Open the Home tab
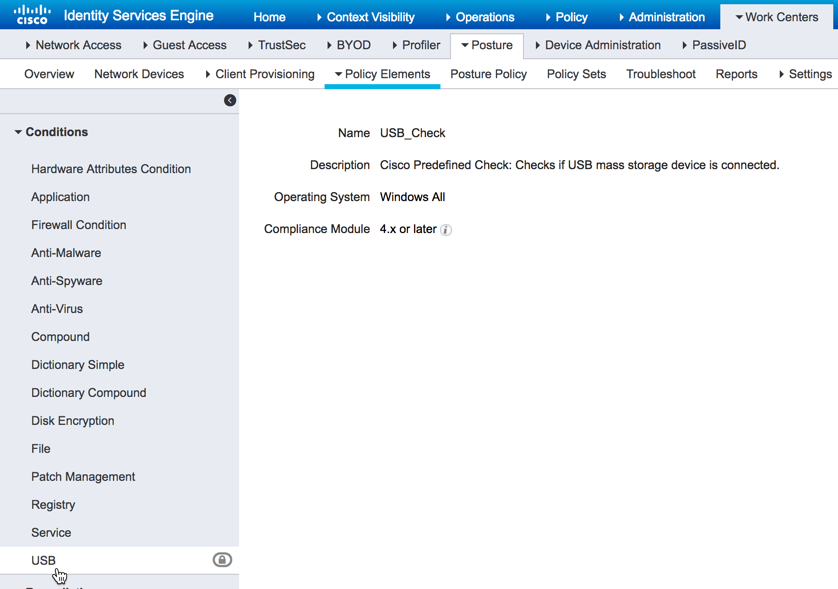 coord(269,17)
